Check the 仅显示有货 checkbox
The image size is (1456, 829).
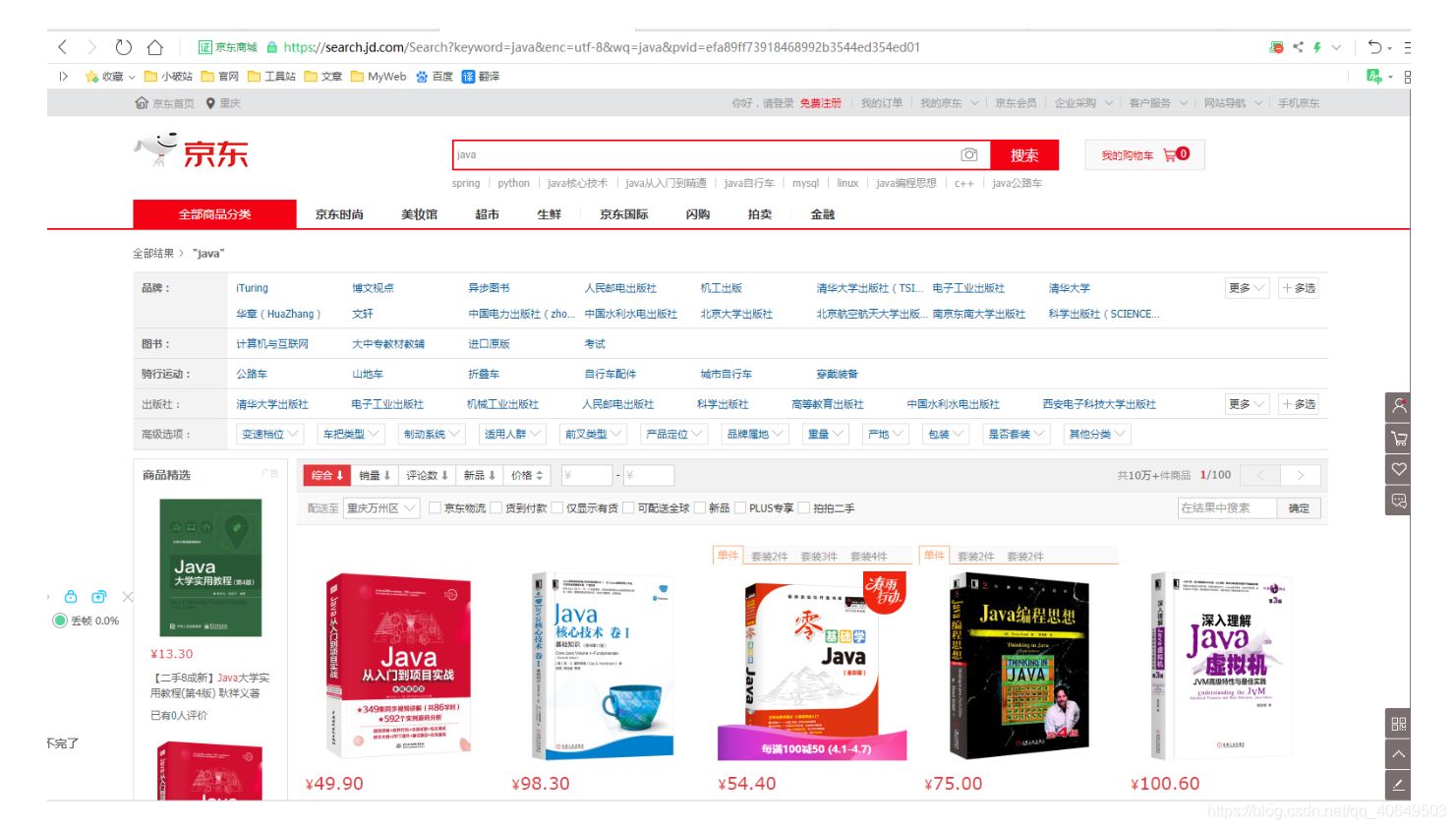pos(557,507)
